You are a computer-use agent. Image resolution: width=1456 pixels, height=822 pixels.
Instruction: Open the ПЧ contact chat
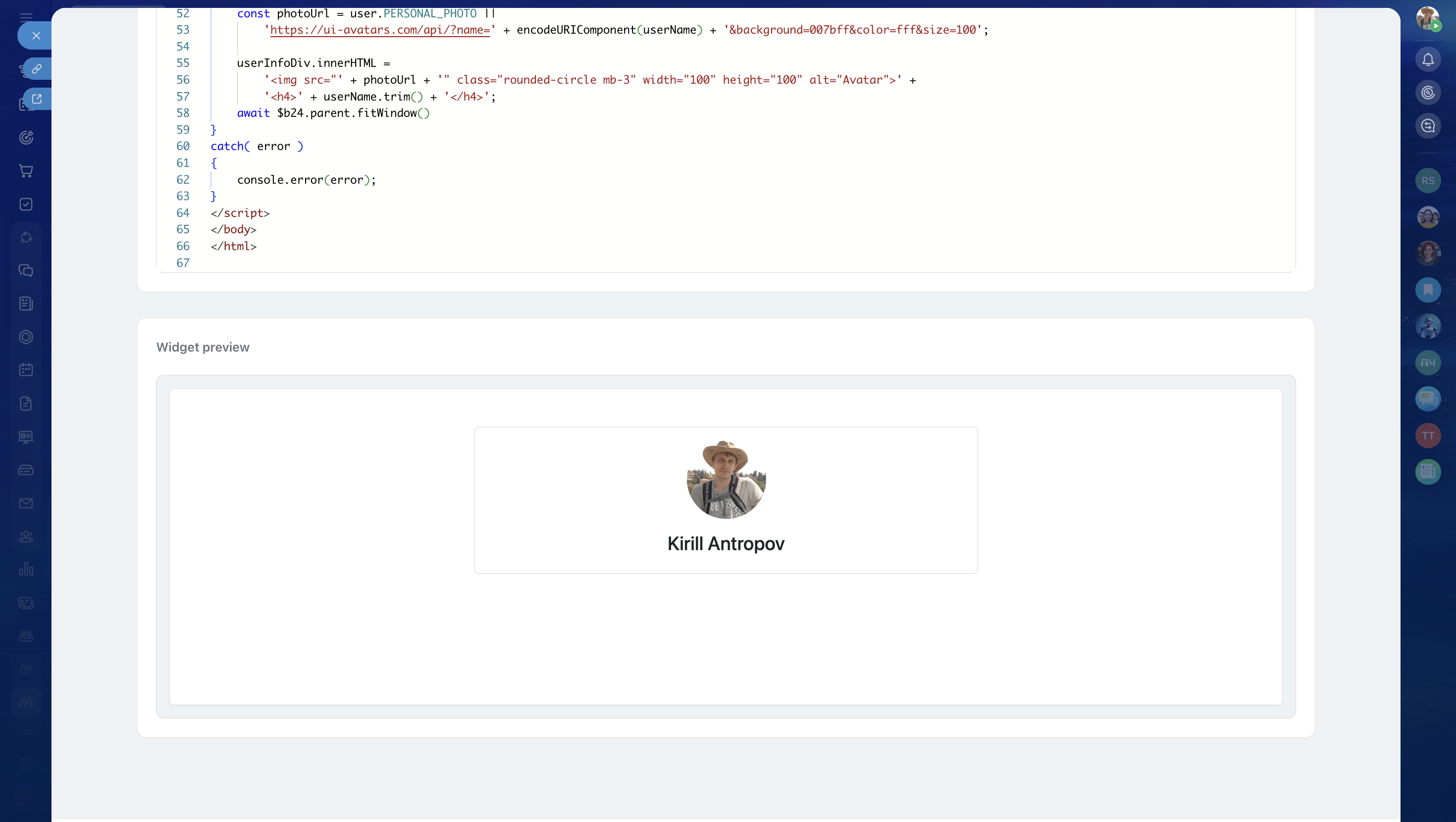pyautogui.click(x=1428, y=363)
